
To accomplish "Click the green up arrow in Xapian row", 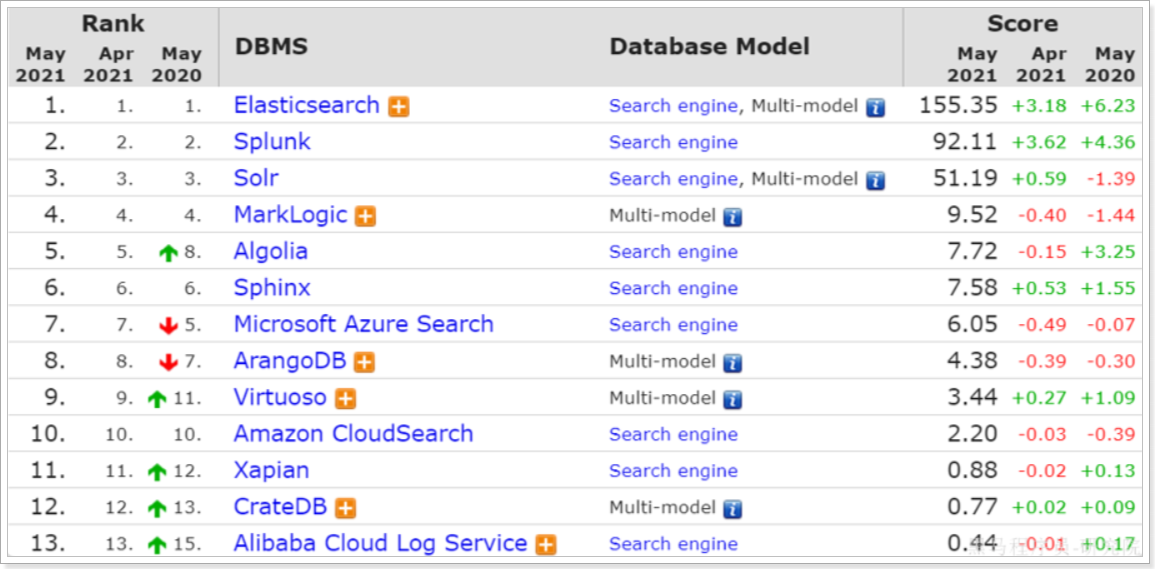I will coord(157,472).
